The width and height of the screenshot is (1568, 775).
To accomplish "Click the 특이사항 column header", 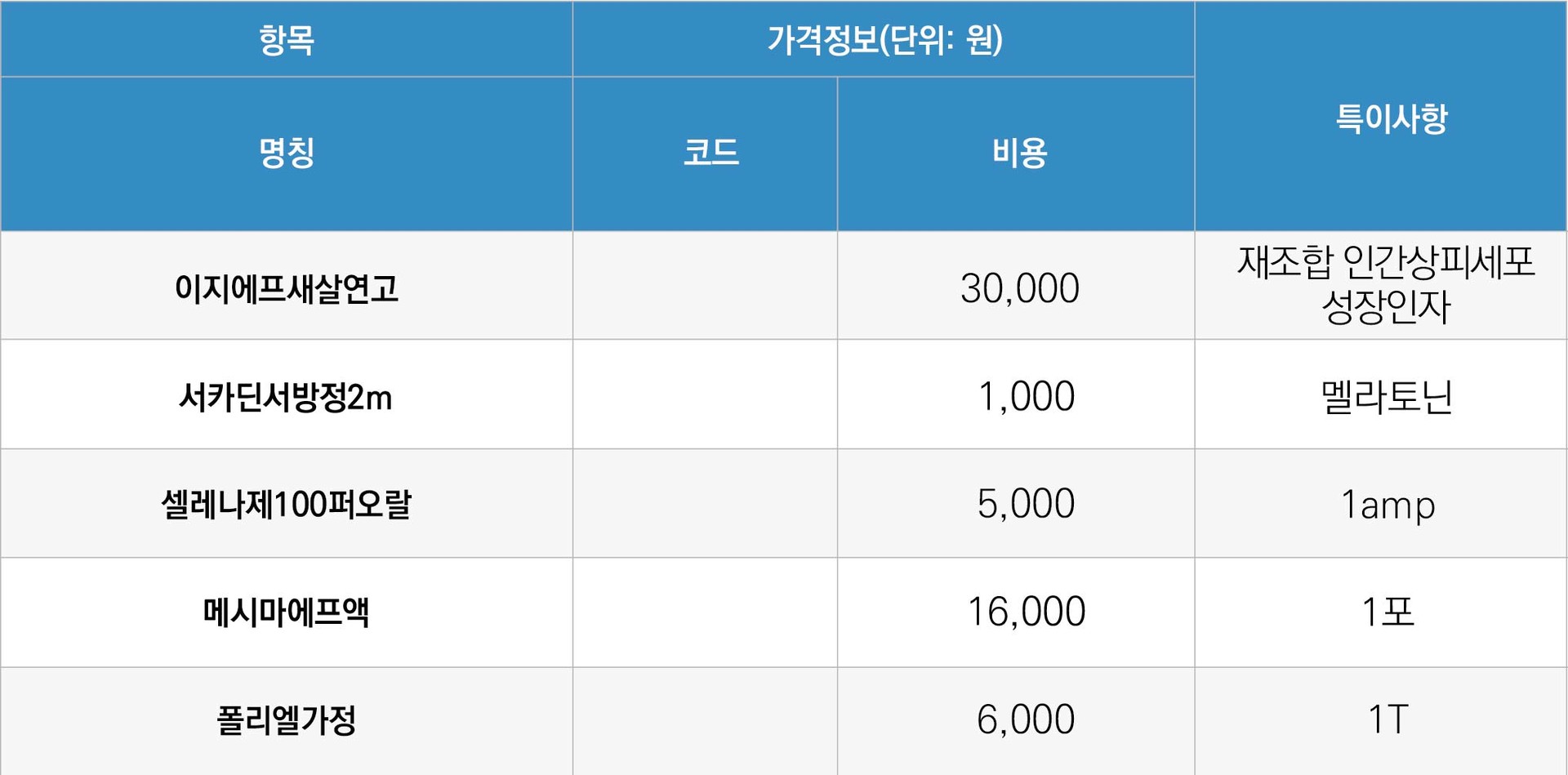I will [x=1381, y=116].
